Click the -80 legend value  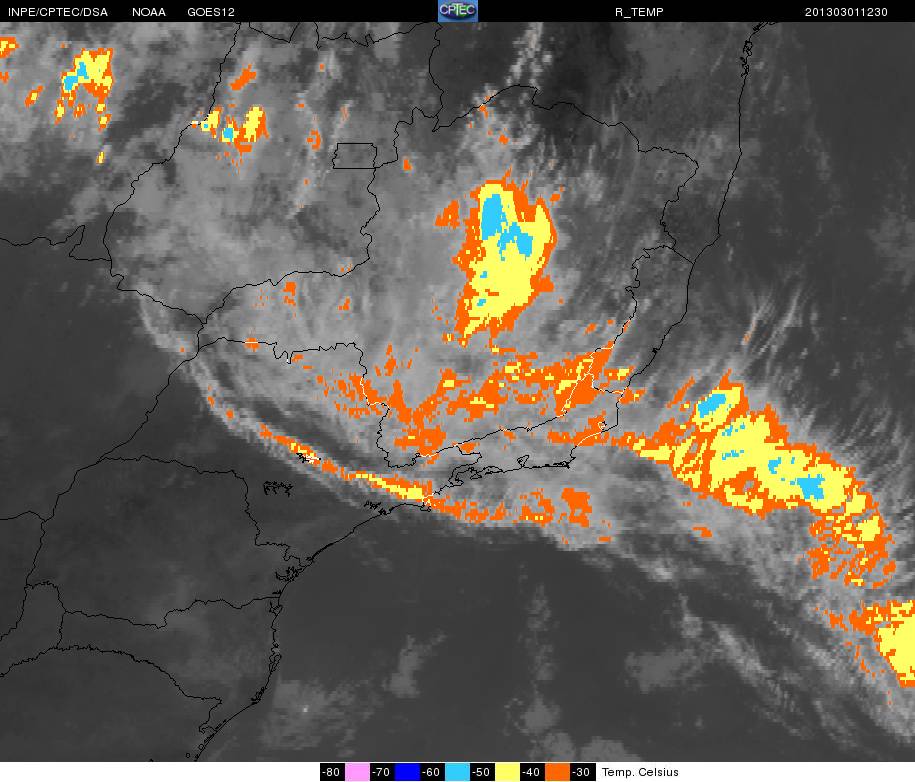click(332, 772)
